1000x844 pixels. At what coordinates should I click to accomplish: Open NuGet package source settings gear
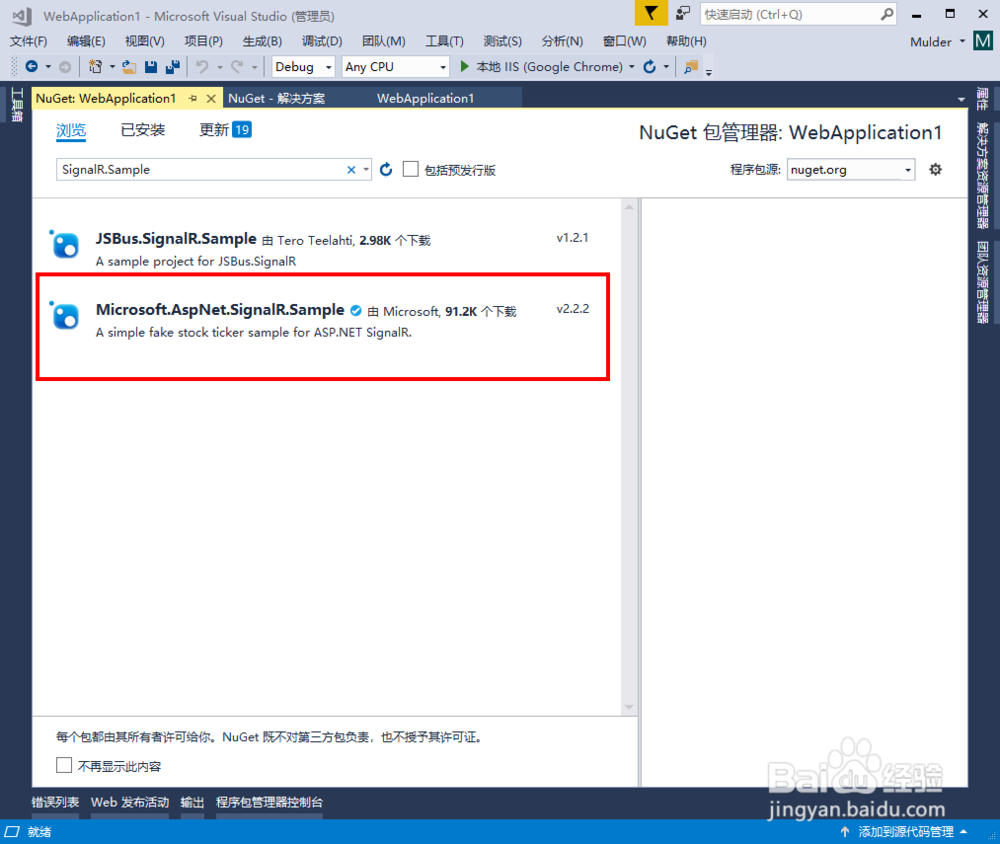coord(935,169)
